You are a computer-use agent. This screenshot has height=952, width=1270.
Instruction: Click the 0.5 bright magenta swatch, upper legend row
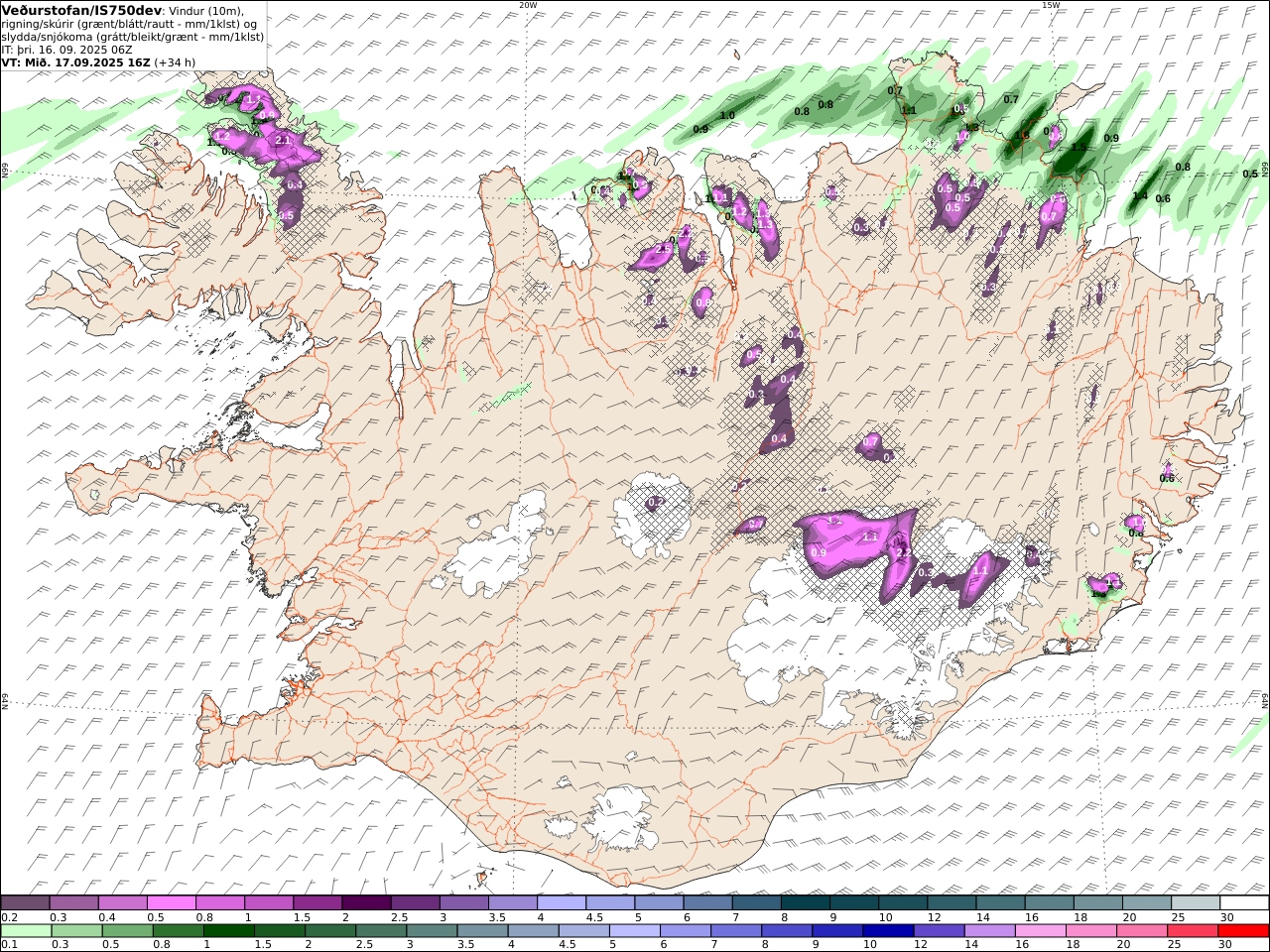[172, 903]
